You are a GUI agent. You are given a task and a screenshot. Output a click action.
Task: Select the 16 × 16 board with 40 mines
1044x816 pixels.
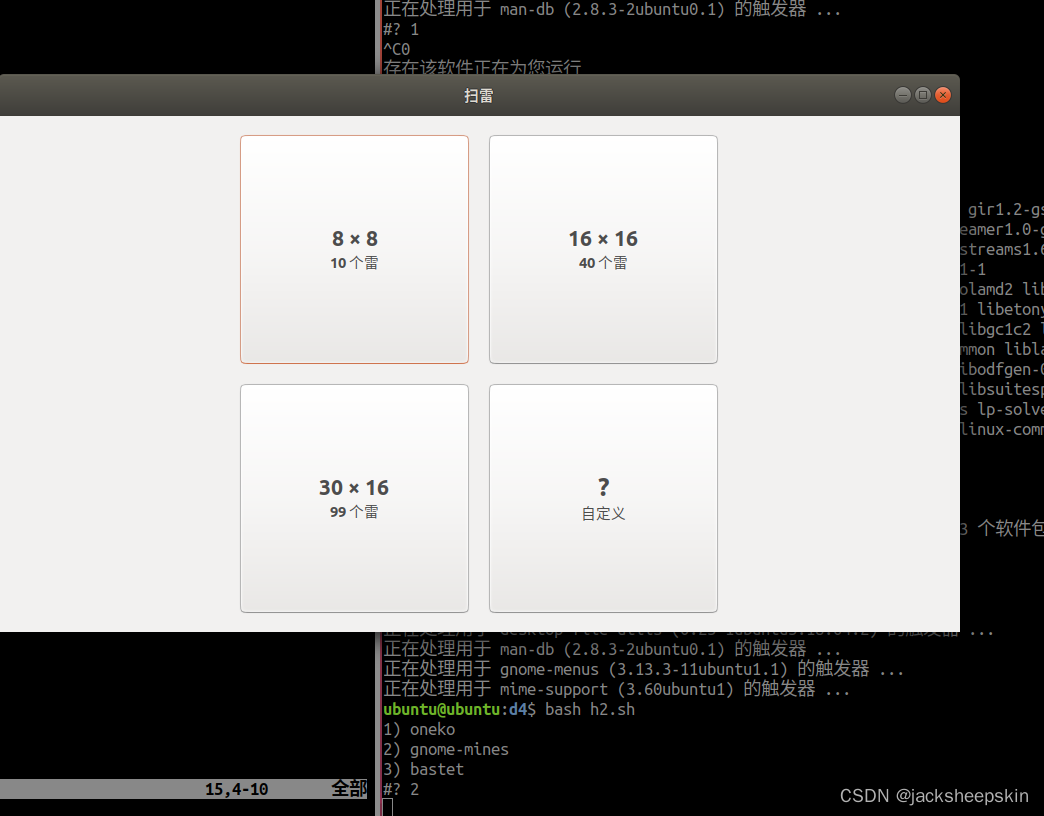(603, 249)
